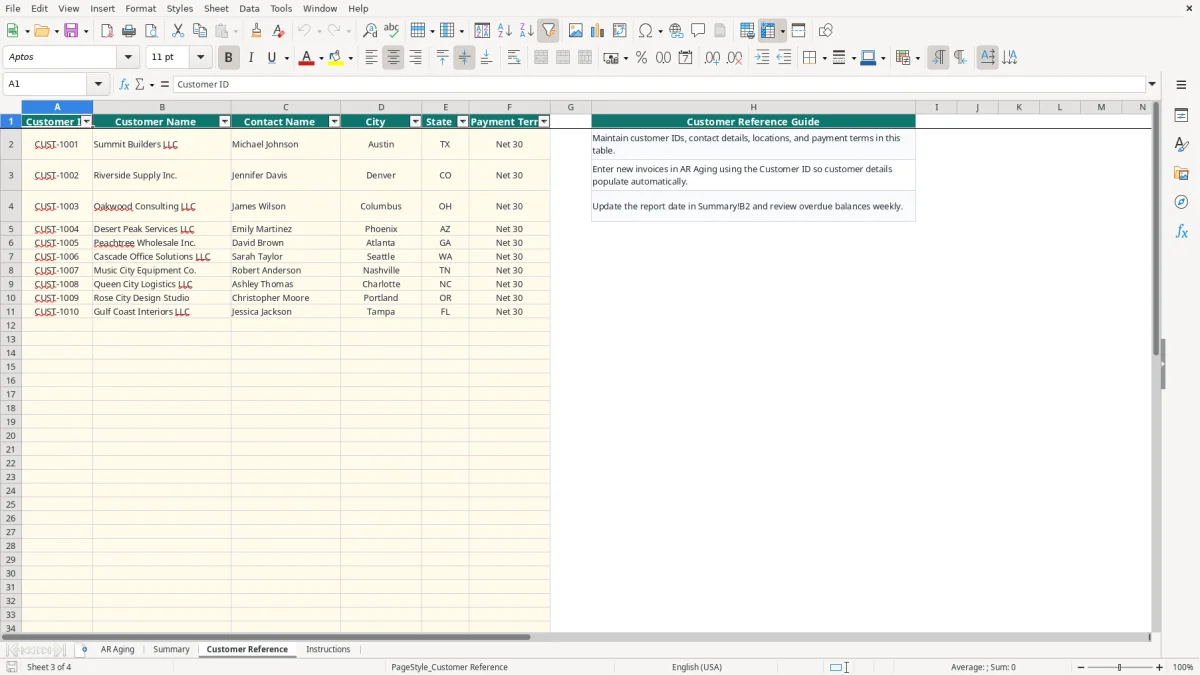Image resolution: width=1200 pixels, height=675 pixels.
Task: Click the 100% zoom level in the status bar
Action: point(1183,667)
